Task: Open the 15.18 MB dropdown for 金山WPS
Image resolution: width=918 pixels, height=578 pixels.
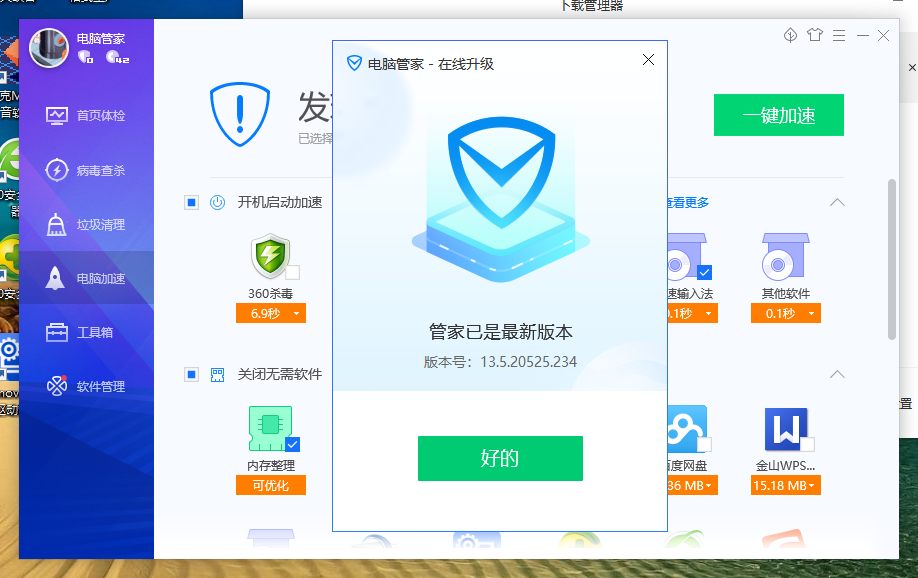Action: (x=786, y=485)
